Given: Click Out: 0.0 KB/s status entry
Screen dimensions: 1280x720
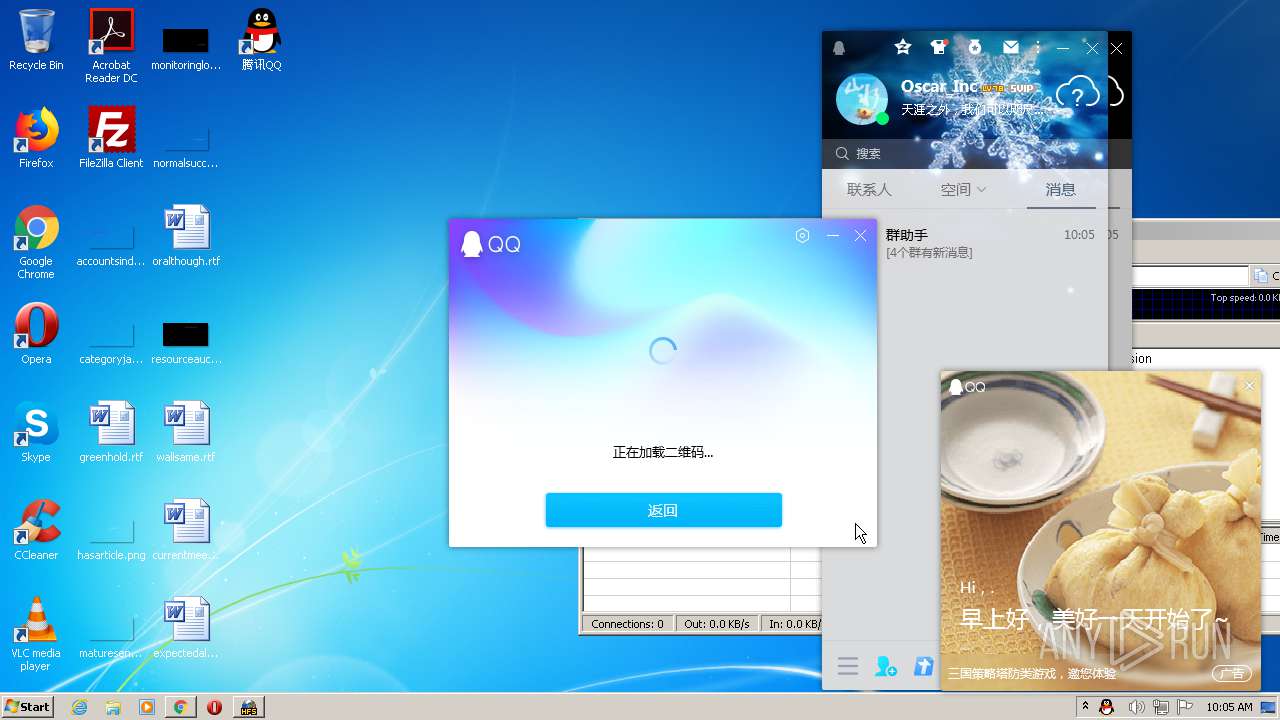Looking at the screenshot, I should [717, 624].
